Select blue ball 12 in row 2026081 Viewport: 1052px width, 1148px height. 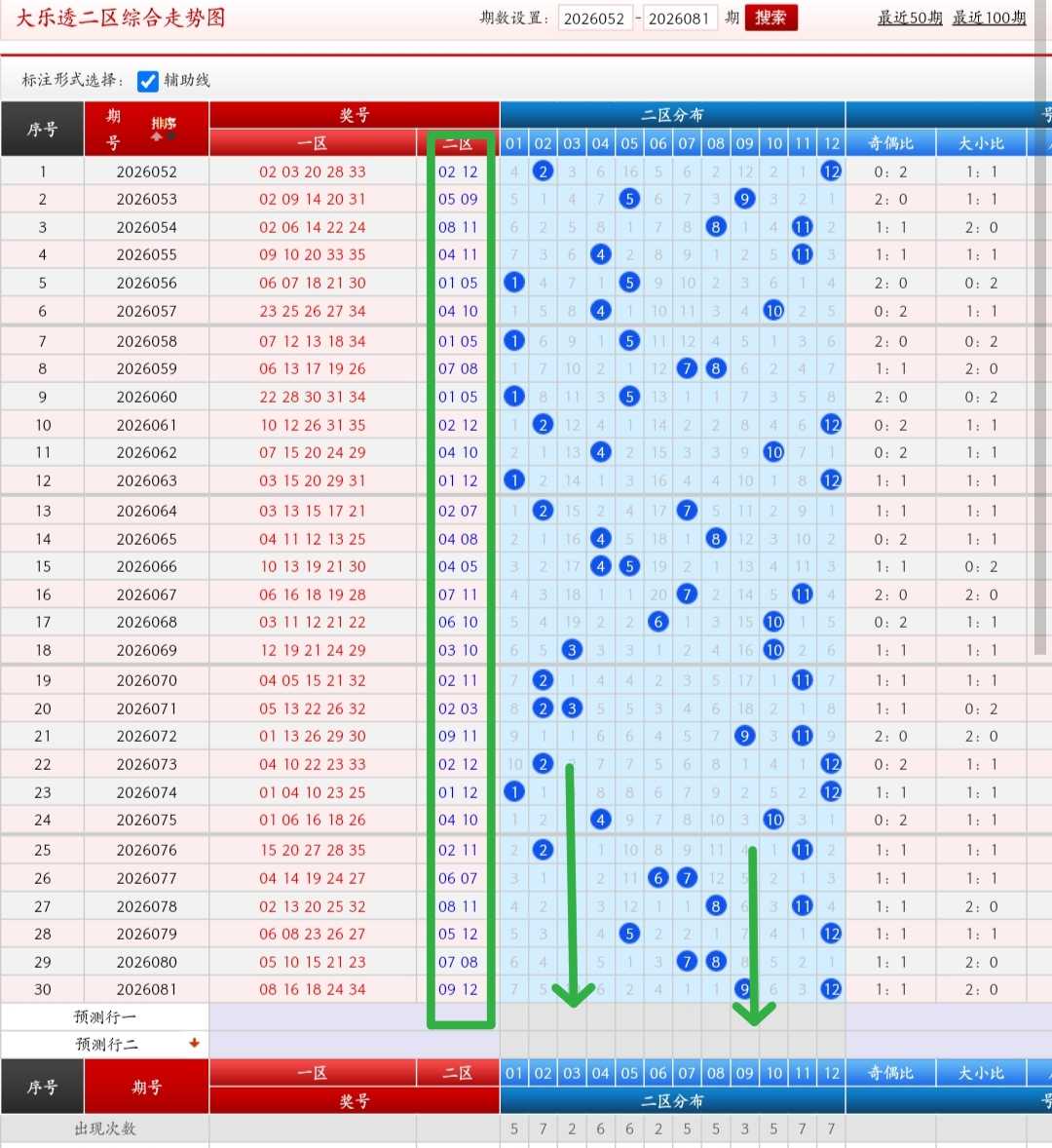click(x=831, y=989)
